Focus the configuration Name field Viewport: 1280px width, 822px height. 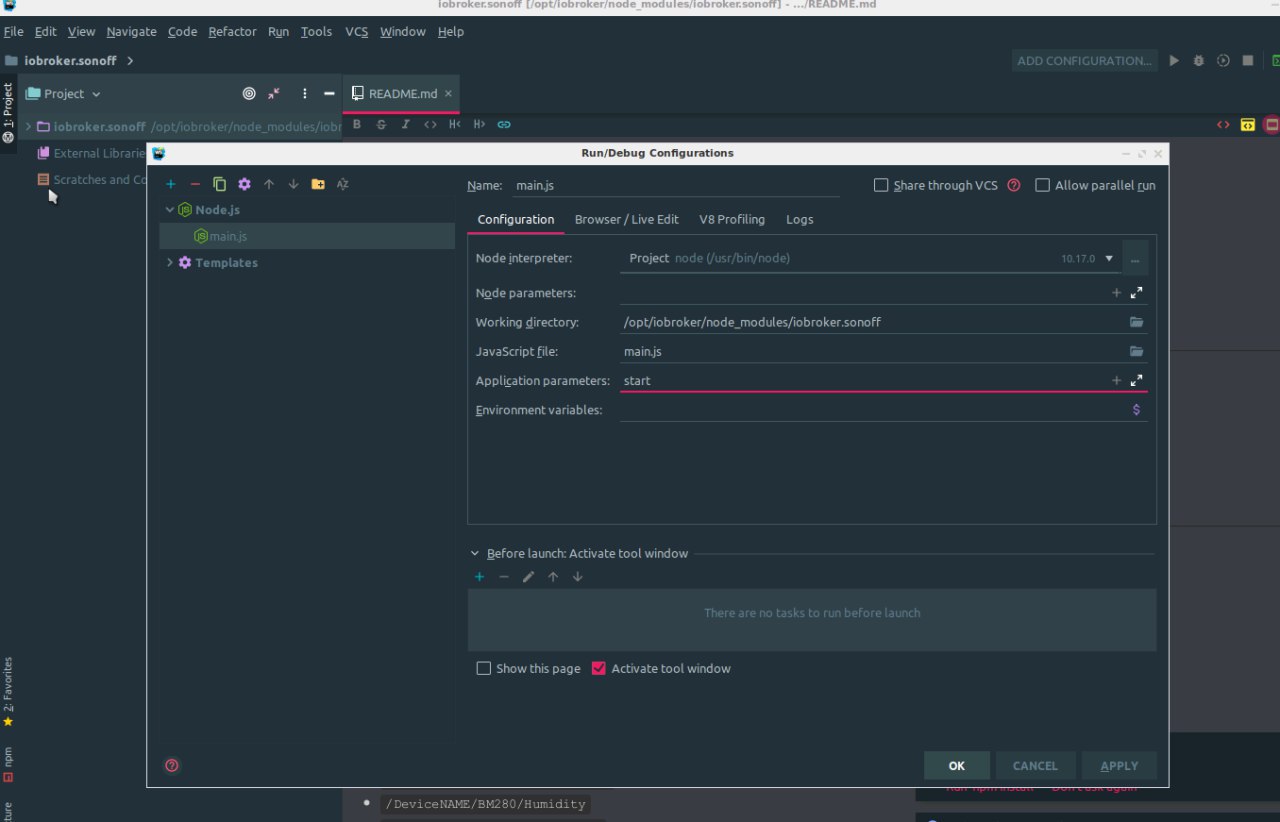pos(676,185)
